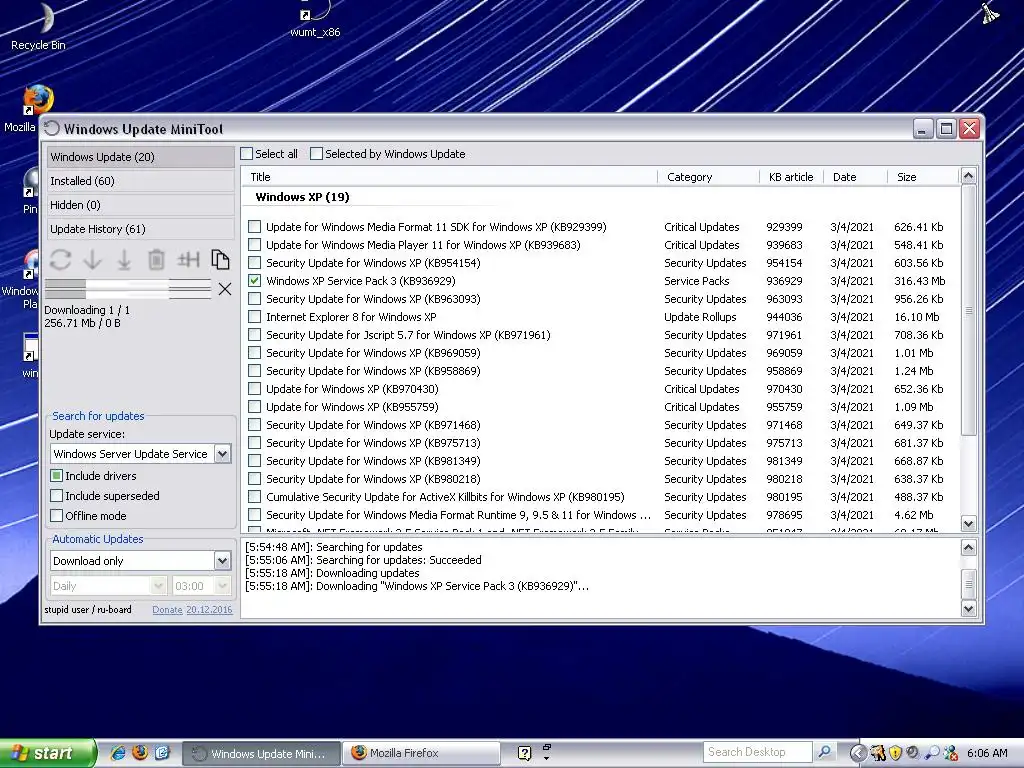Click the hide/unhide updates icon
This screenshot has width=1024, height=768.
[x=188, y=260]
